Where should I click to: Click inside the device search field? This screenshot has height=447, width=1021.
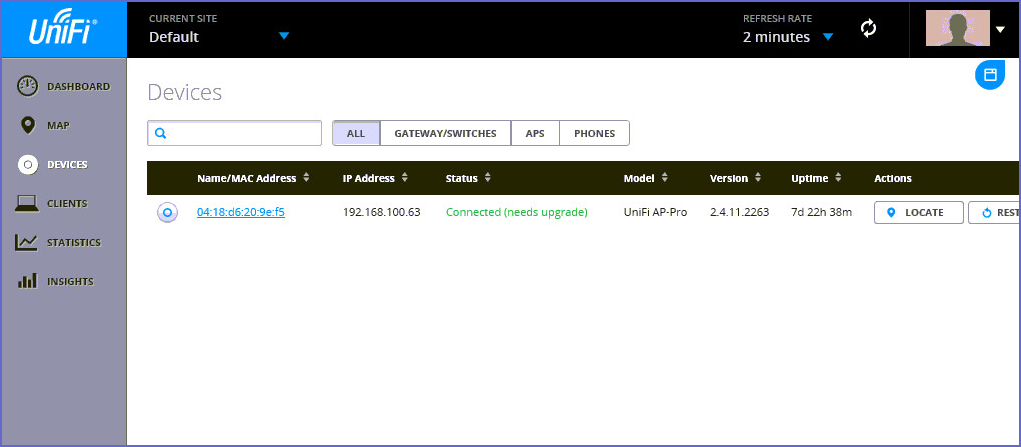point(234,134)
